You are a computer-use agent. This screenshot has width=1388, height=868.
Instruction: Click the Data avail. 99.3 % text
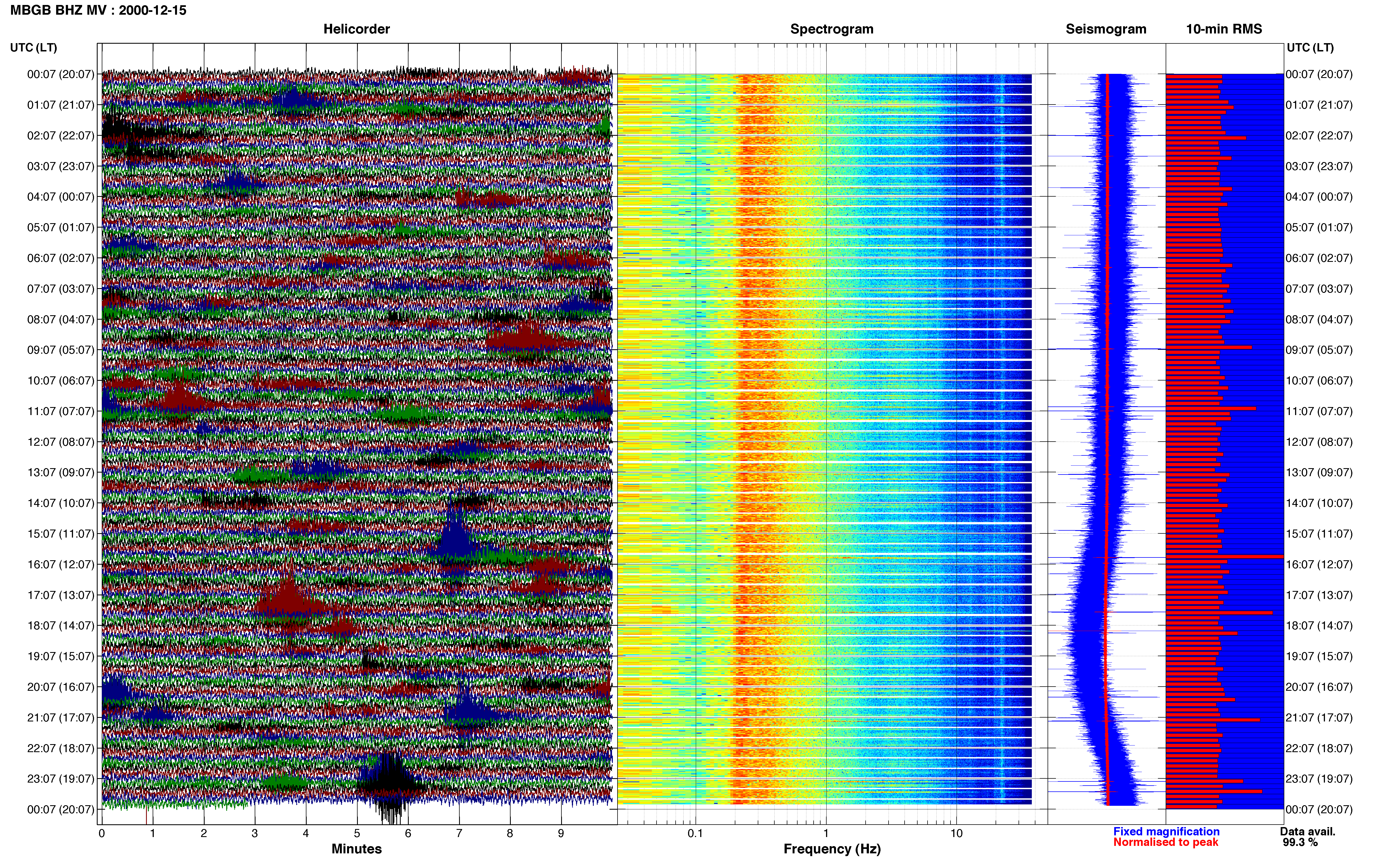[x=1308, y=837]
